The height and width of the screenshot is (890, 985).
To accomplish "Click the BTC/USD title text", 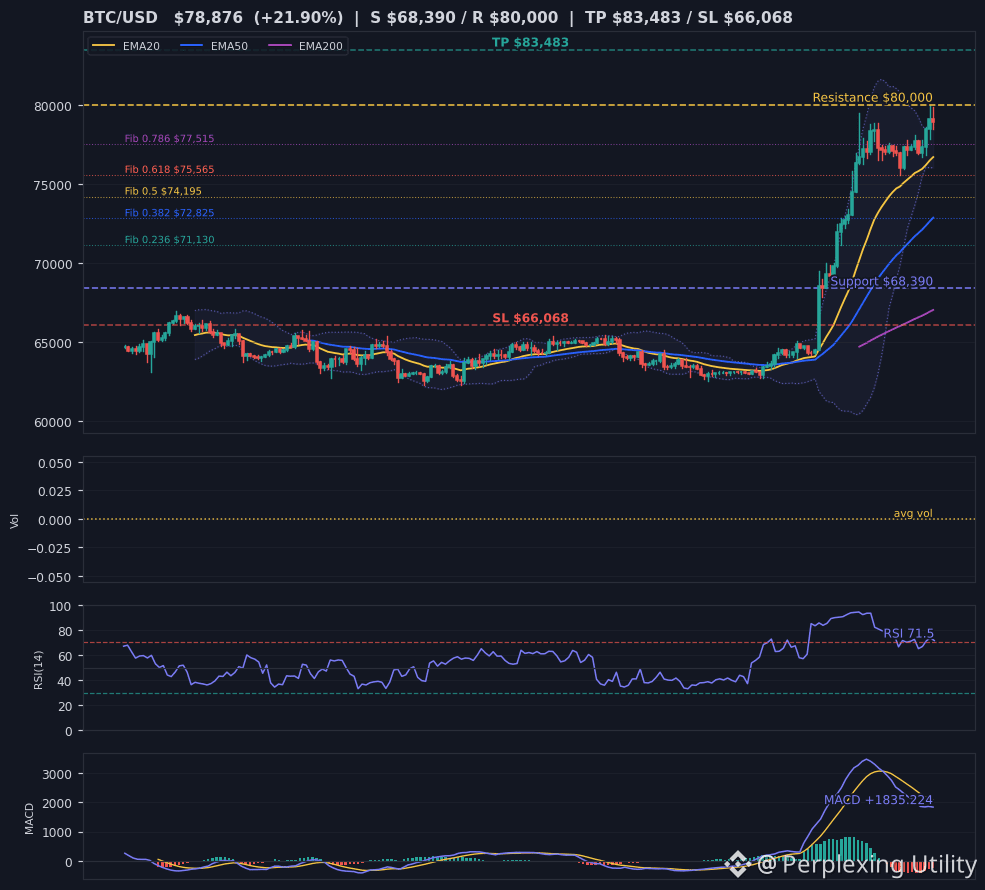I will [x=121, y=18].
